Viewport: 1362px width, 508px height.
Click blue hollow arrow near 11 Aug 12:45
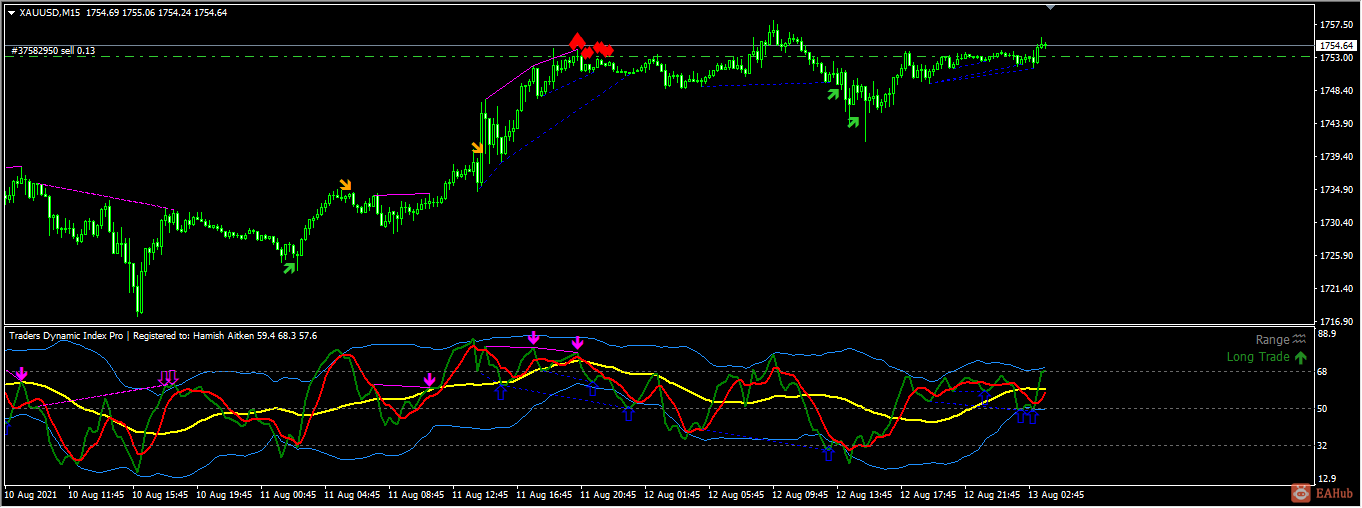pyautogui.click(x=501, y=392)
